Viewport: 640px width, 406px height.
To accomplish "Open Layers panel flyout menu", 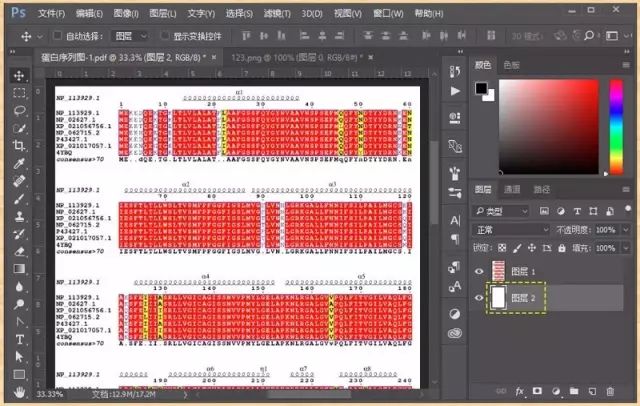I will (x=626, y=189).
